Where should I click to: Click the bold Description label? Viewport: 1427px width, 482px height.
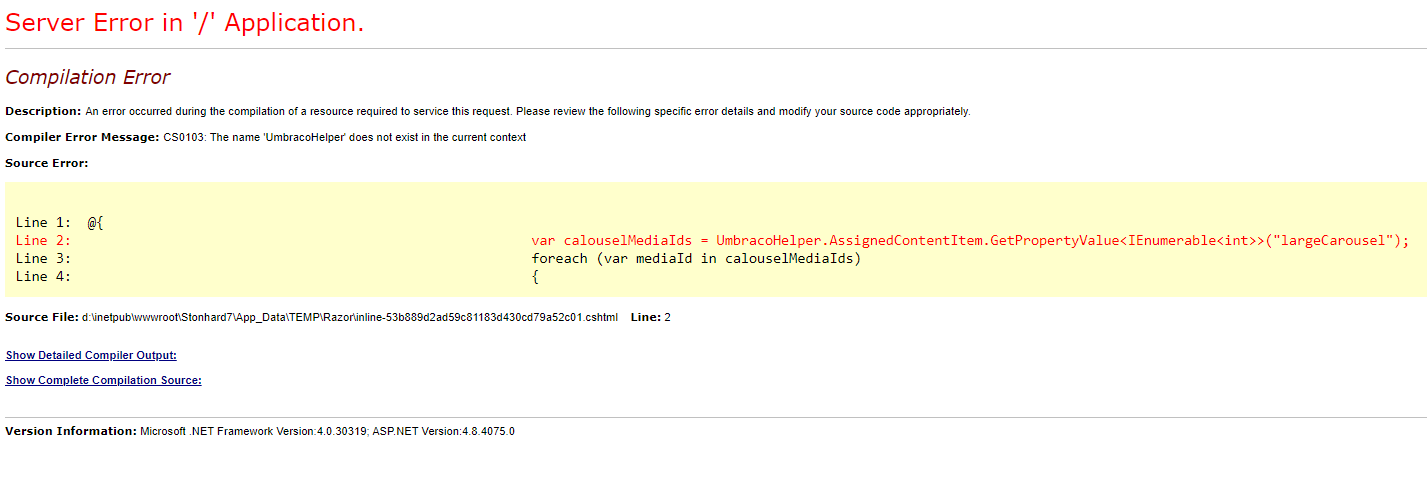pyautogui.click(x=43, y=111)
